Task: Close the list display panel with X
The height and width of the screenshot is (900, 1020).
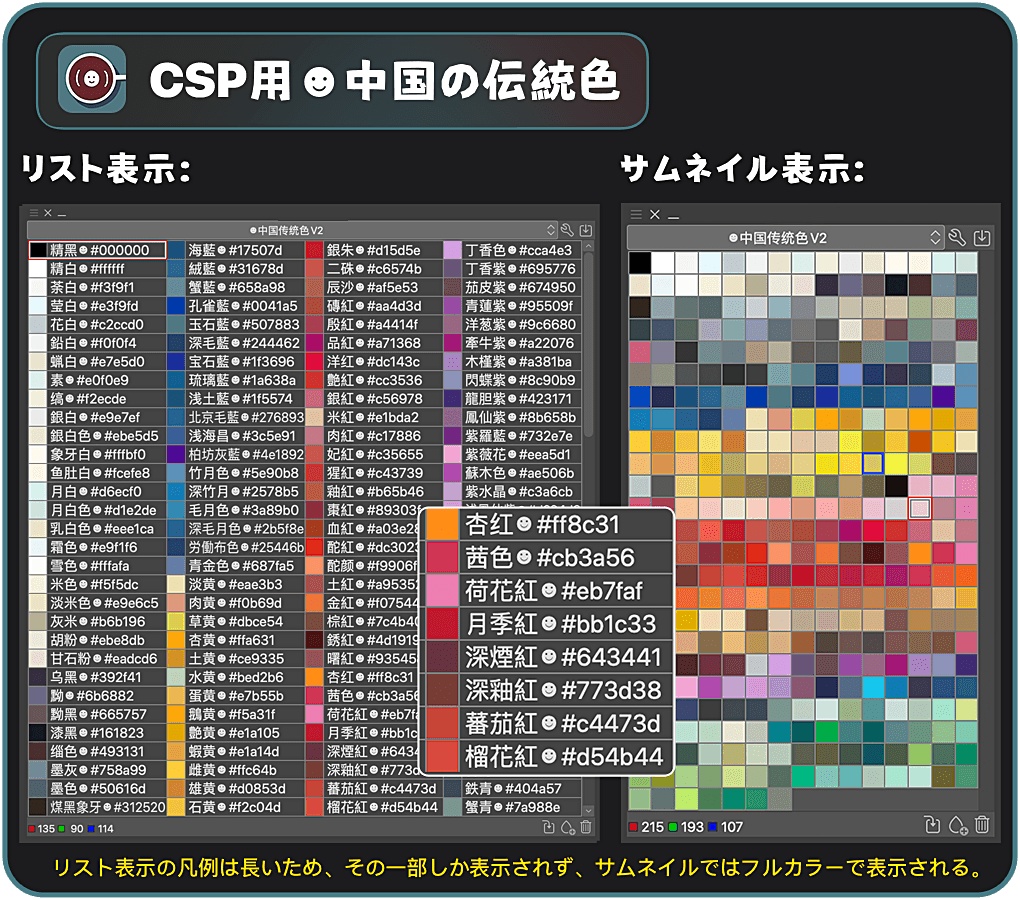Action: (x=47, y=213)
